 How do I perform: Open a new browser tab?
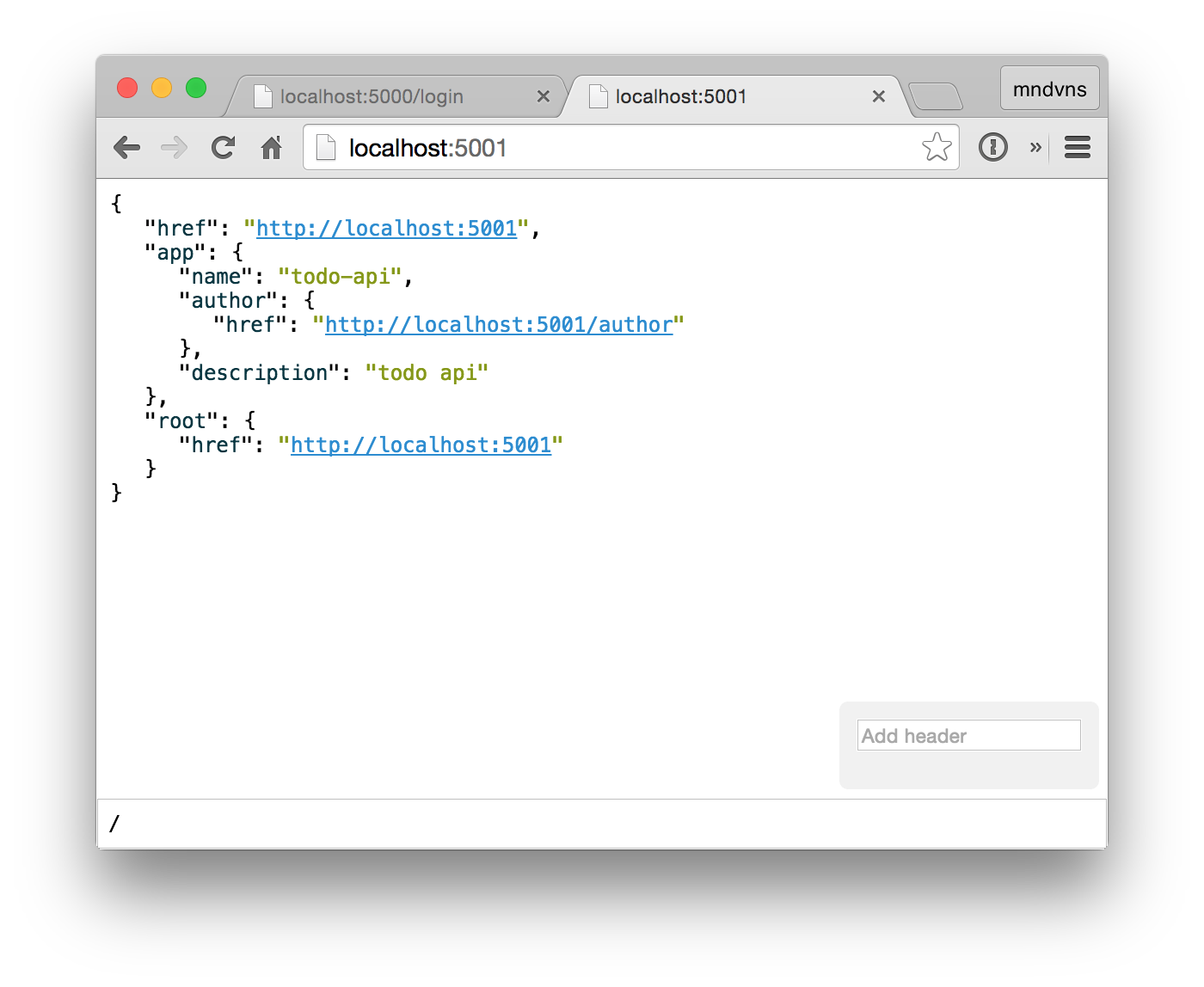(936, 96)
